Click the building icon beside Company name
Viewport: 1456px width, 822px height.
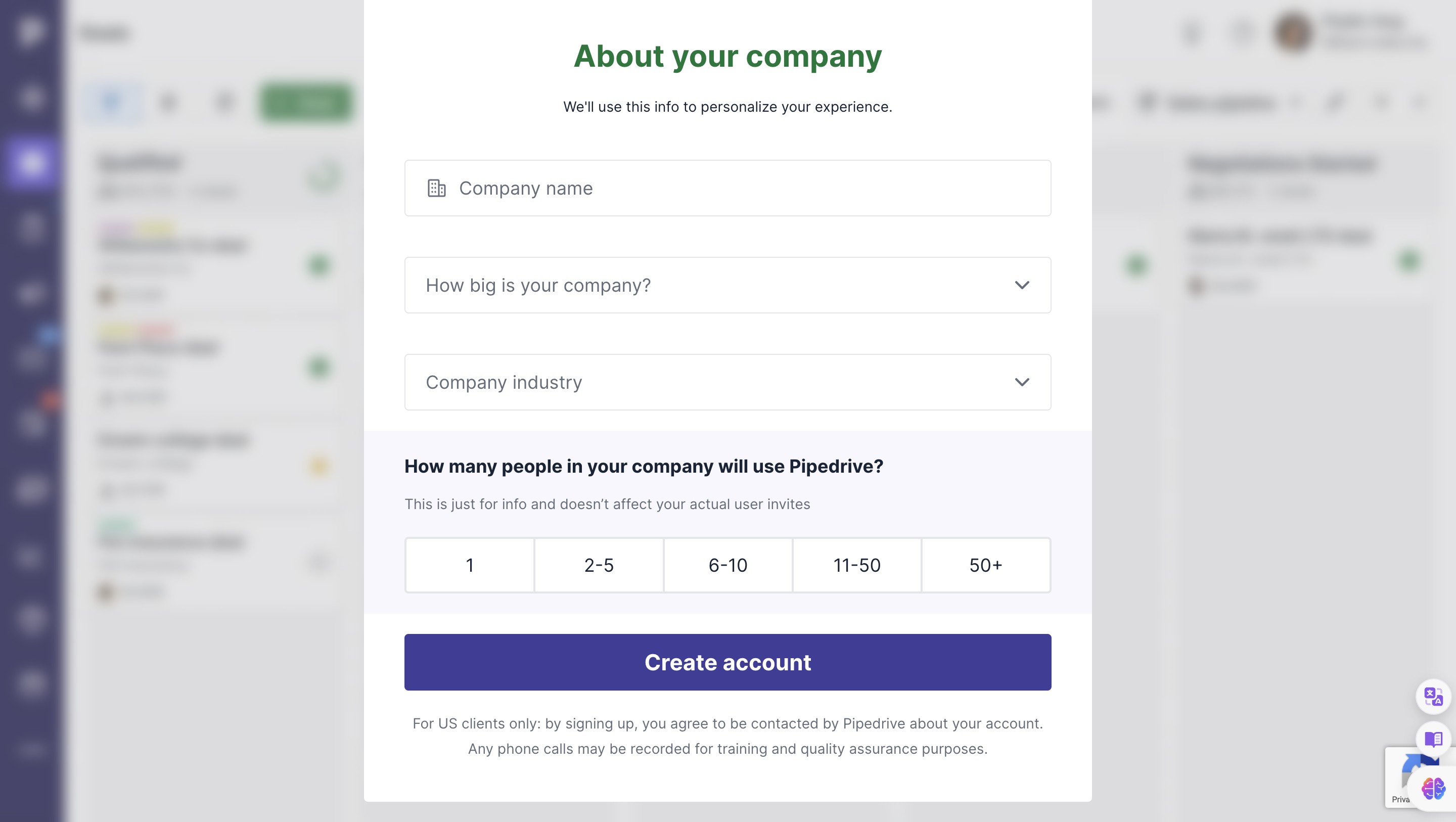click(436, 188)
